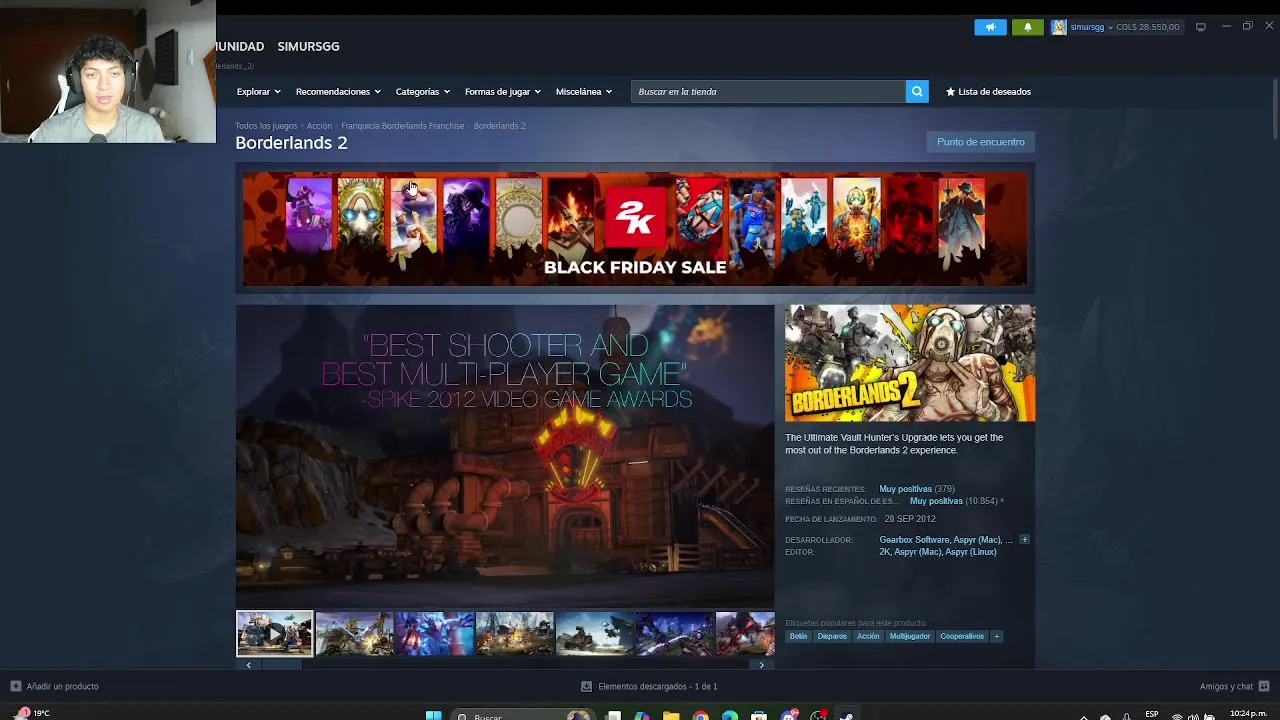
Task: Select the Cooperativos tag
Action: coord(962,636)
